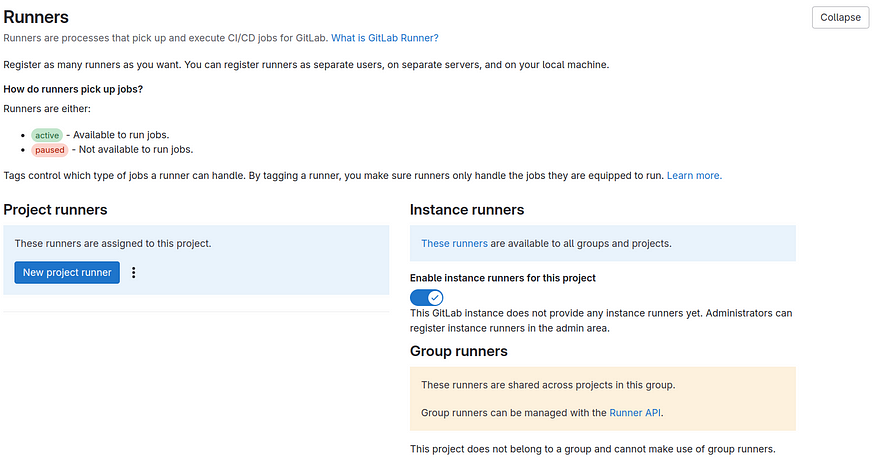Viewport: 875px width, 466px height.
Task: Collapse the Runners section
Action: coord(840,17)
